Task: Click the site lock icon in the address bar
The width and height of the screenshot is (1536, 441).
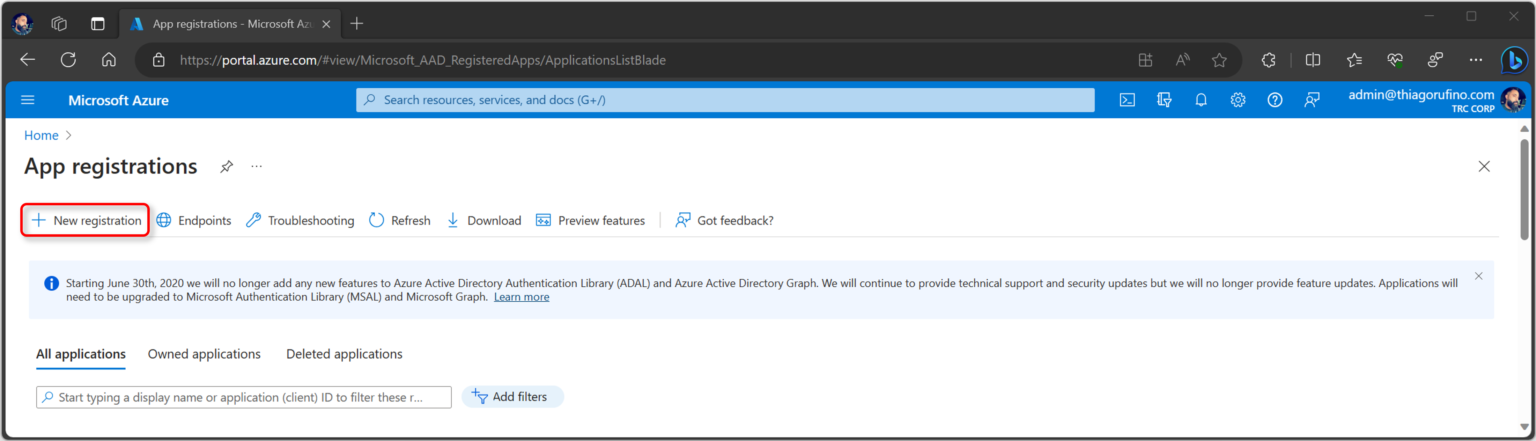Action: click(x=158, y=60)
